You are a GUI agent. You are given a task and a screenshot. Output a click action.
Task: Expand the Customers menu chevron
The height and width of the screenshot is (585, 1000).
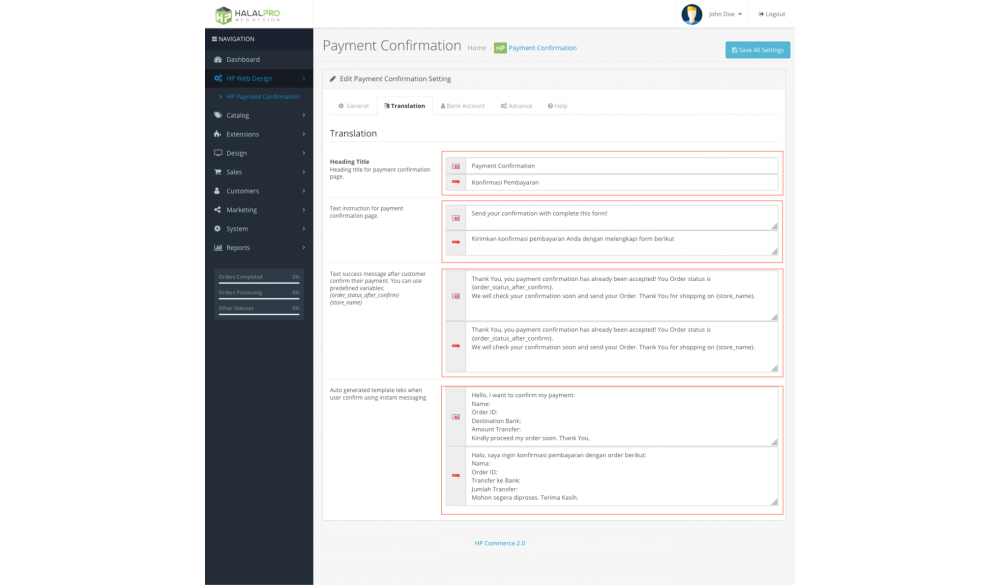tap(303, 191)
